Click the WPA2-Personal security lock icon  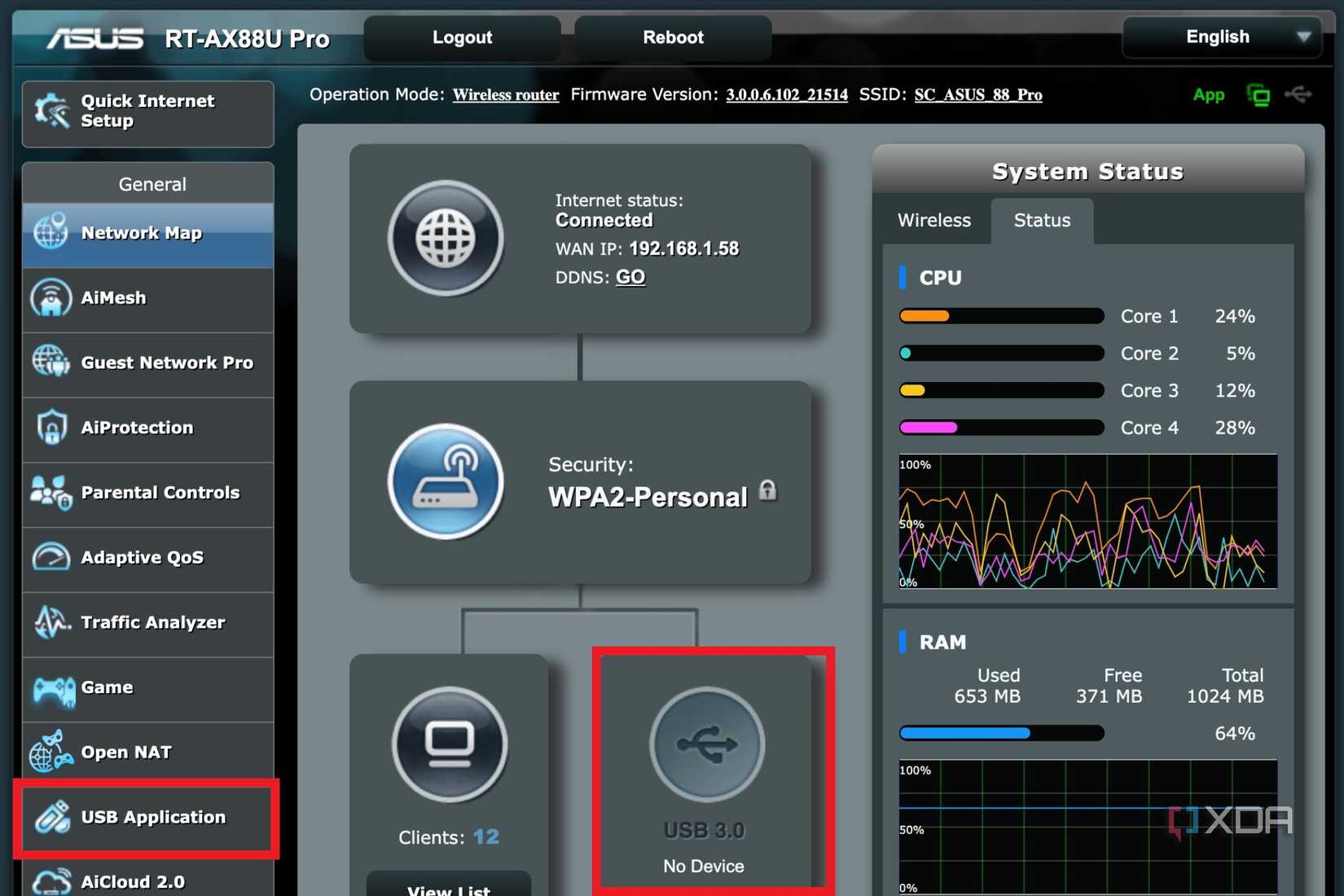[769, 490]
